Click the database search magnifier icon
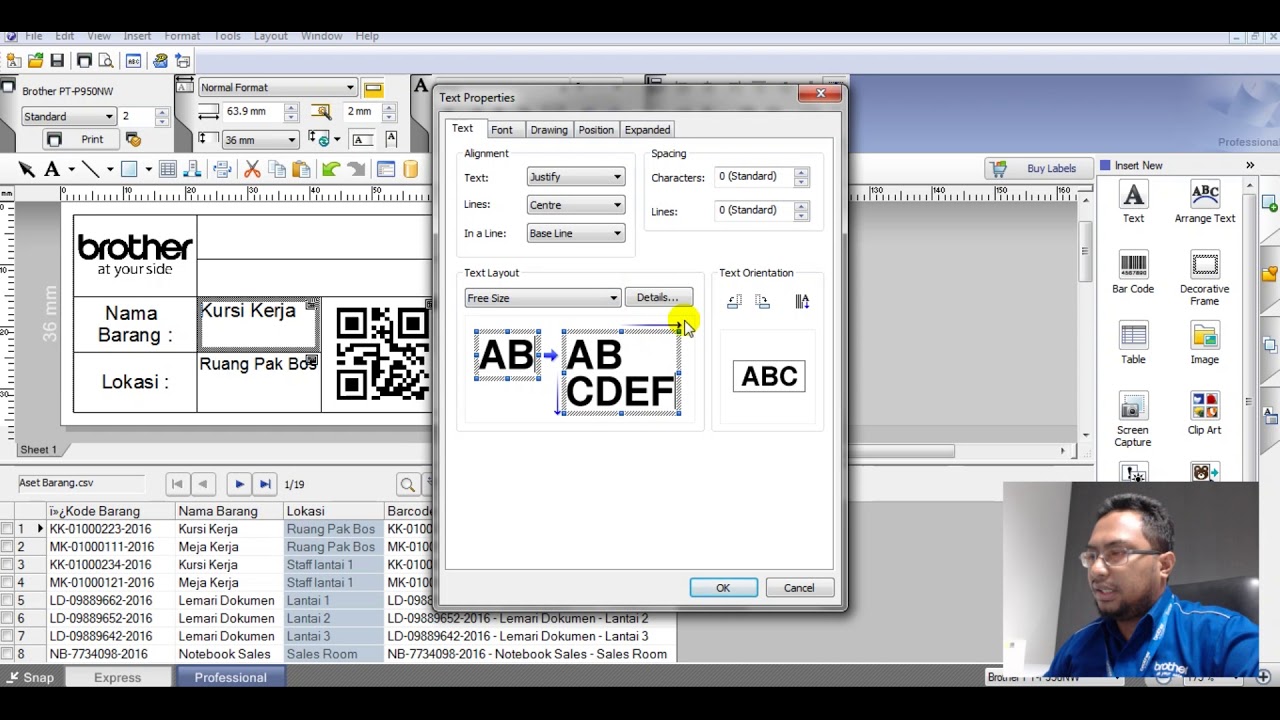 click(407, 484)
